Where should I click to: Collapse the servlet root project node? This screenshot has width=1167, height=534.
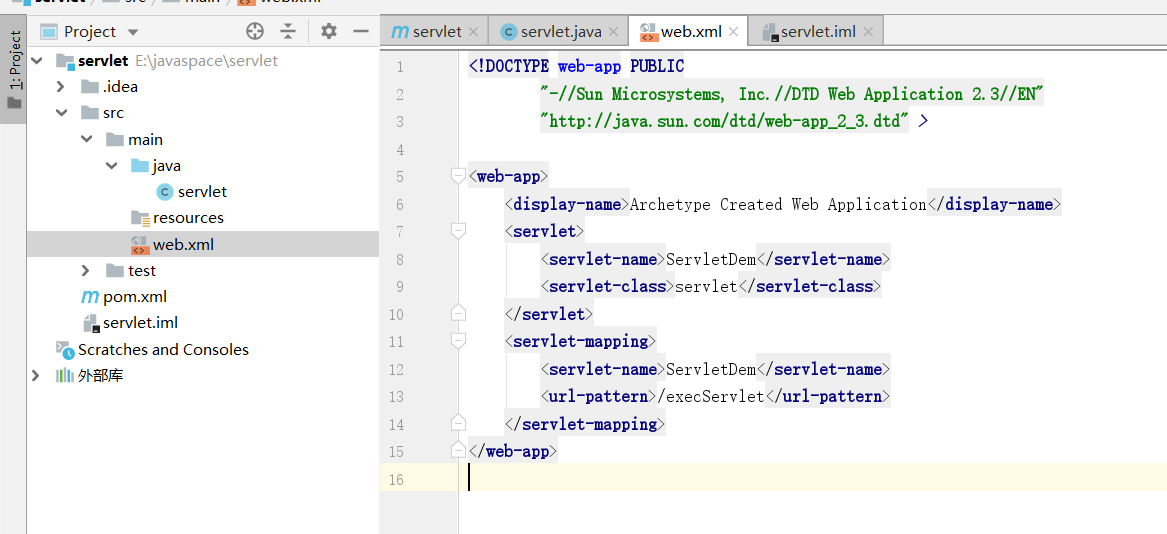36,60
